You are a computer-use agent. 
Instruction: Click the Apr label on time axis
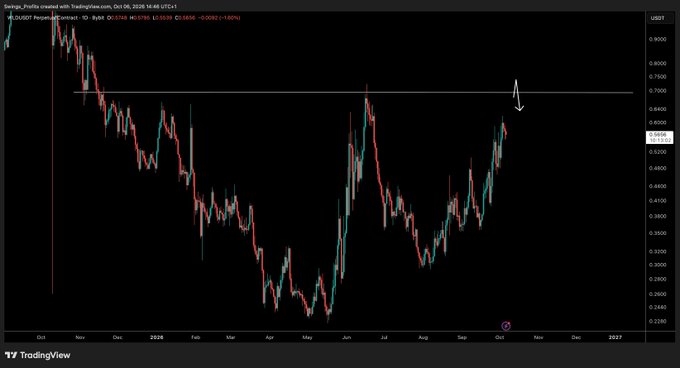pyautogui.click(x=270, y=337)
